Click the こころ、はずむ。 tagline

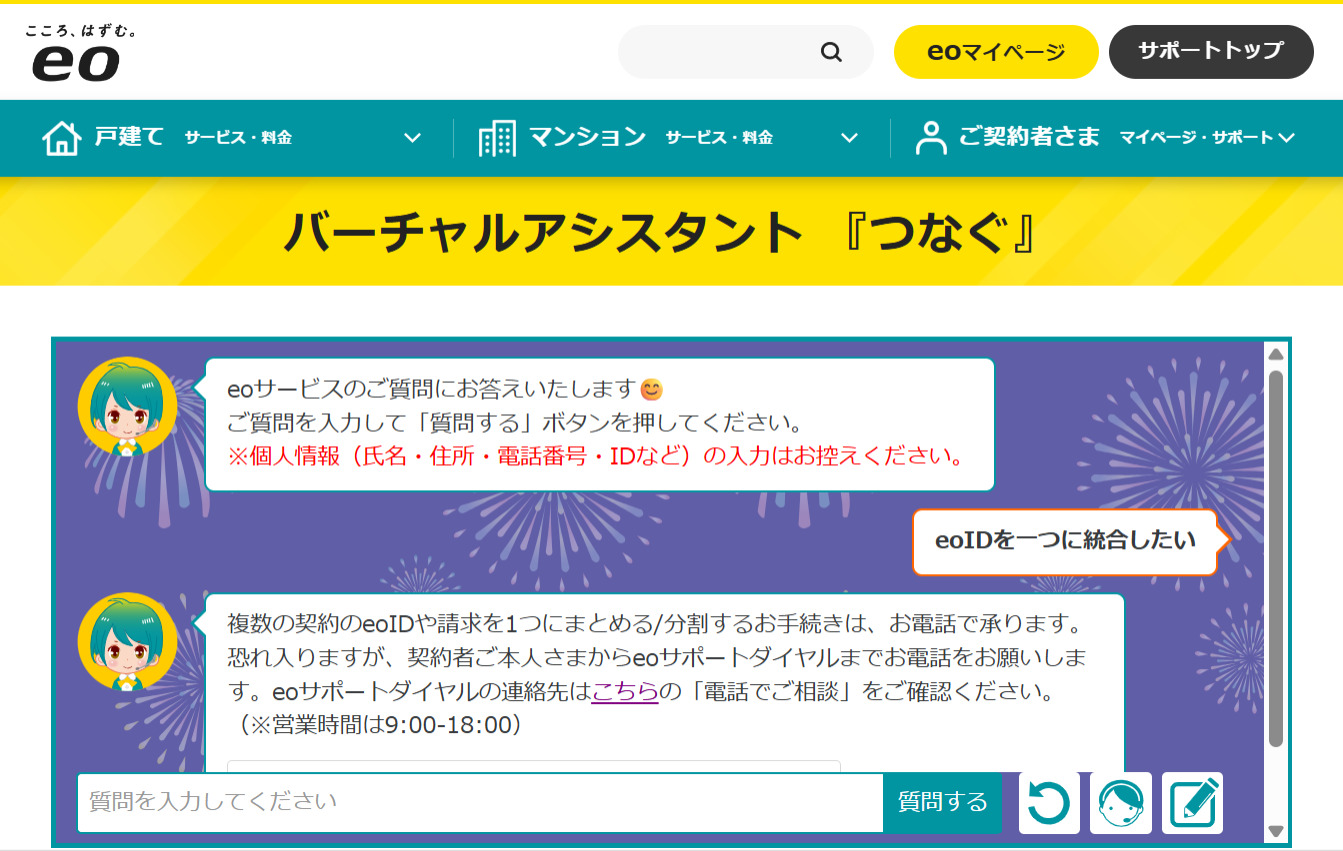pyautogui.click(x=81, y=31)
